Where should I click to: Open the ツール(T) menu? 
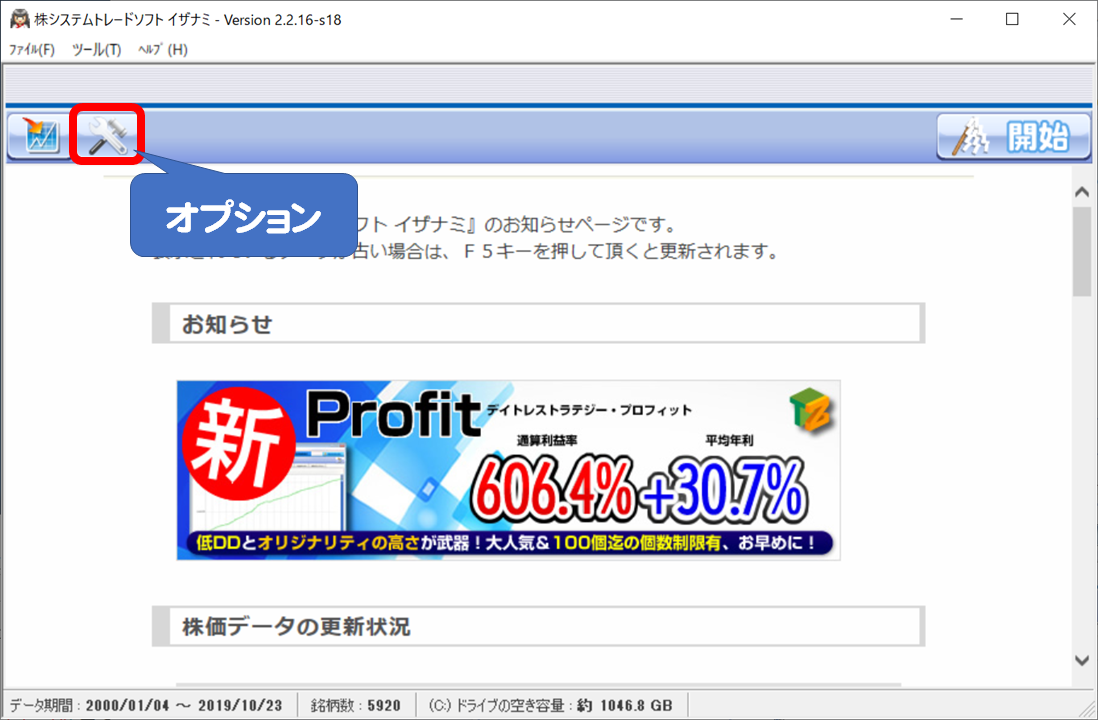96,50
